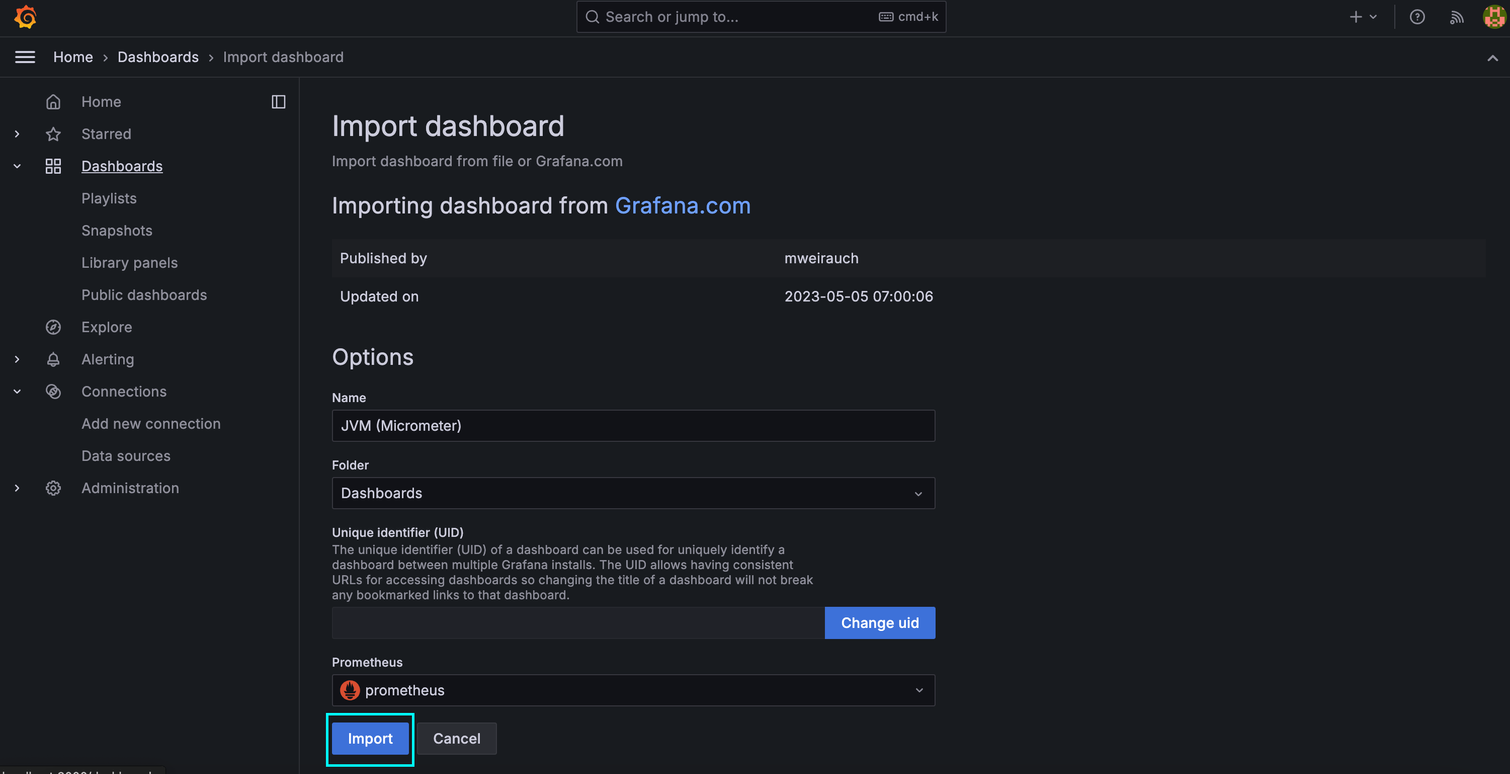Click the Grafana logo icon
This screenshot has width=1510, height=774.
click(x=26, y=17)
